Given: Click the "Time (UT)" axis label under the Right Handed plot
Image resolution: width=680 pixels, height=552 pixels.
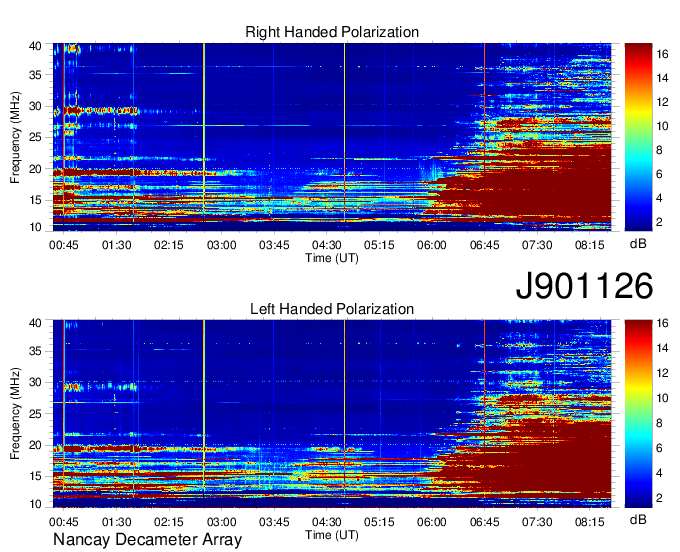Looking at the screenshot, I should click(x=332, y=258).
